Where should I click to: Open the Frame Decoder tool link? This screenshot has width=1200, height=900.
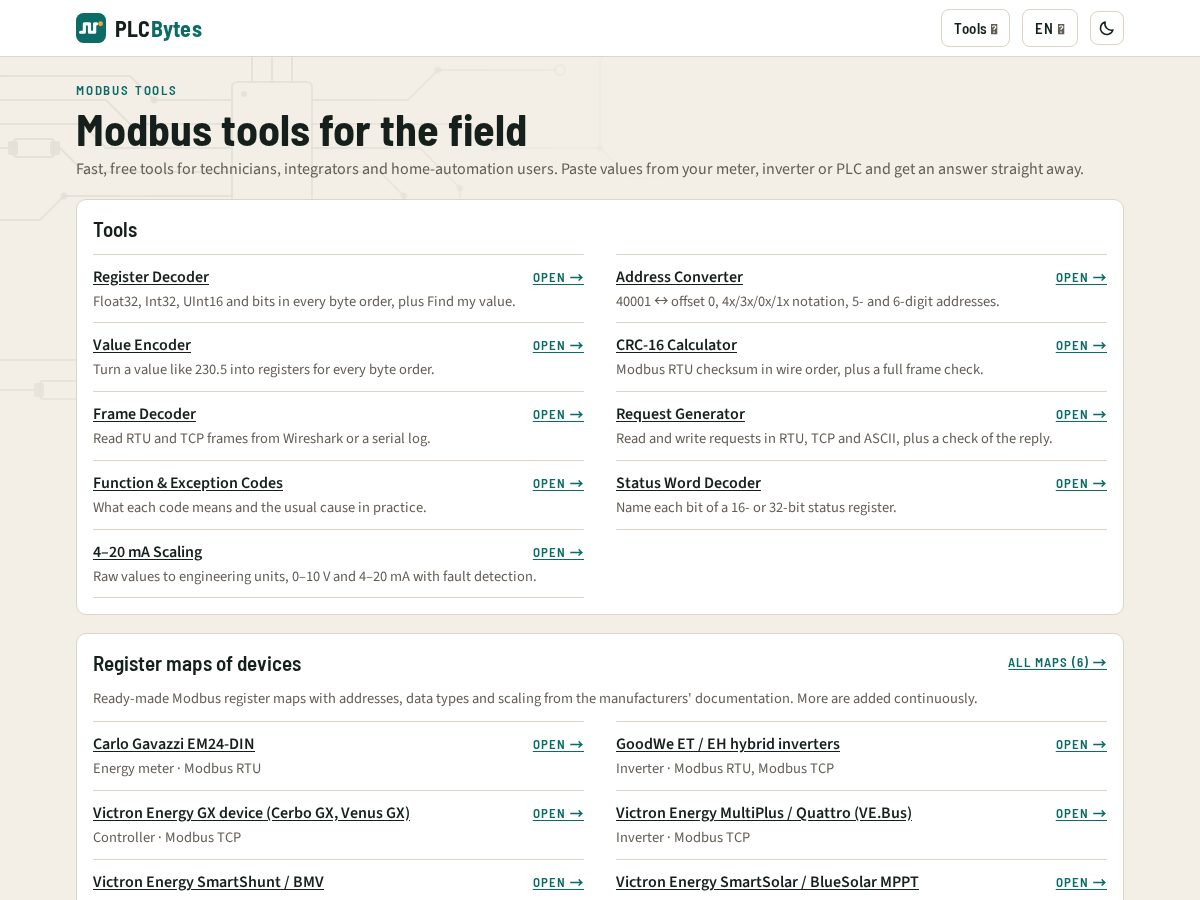(x=144, y=414)
